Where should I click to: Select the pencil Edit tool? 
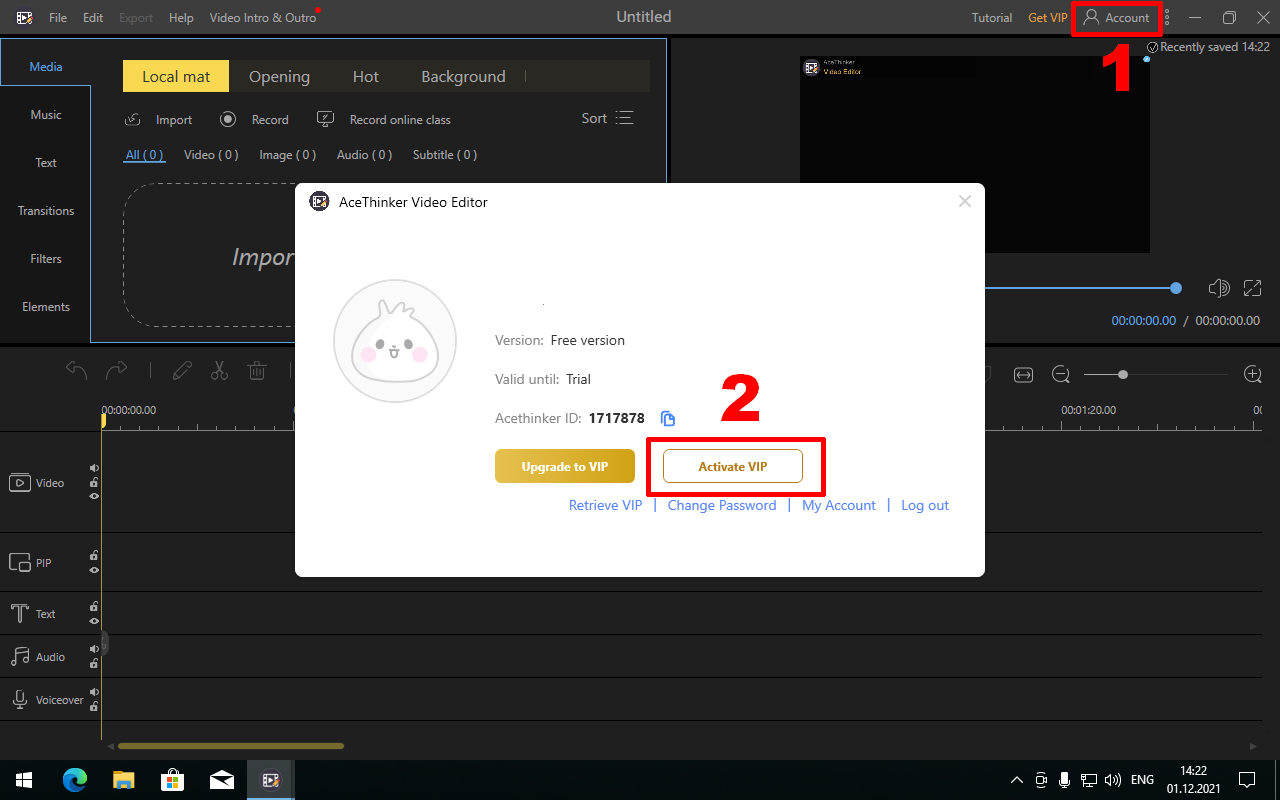tap(182, 371)
